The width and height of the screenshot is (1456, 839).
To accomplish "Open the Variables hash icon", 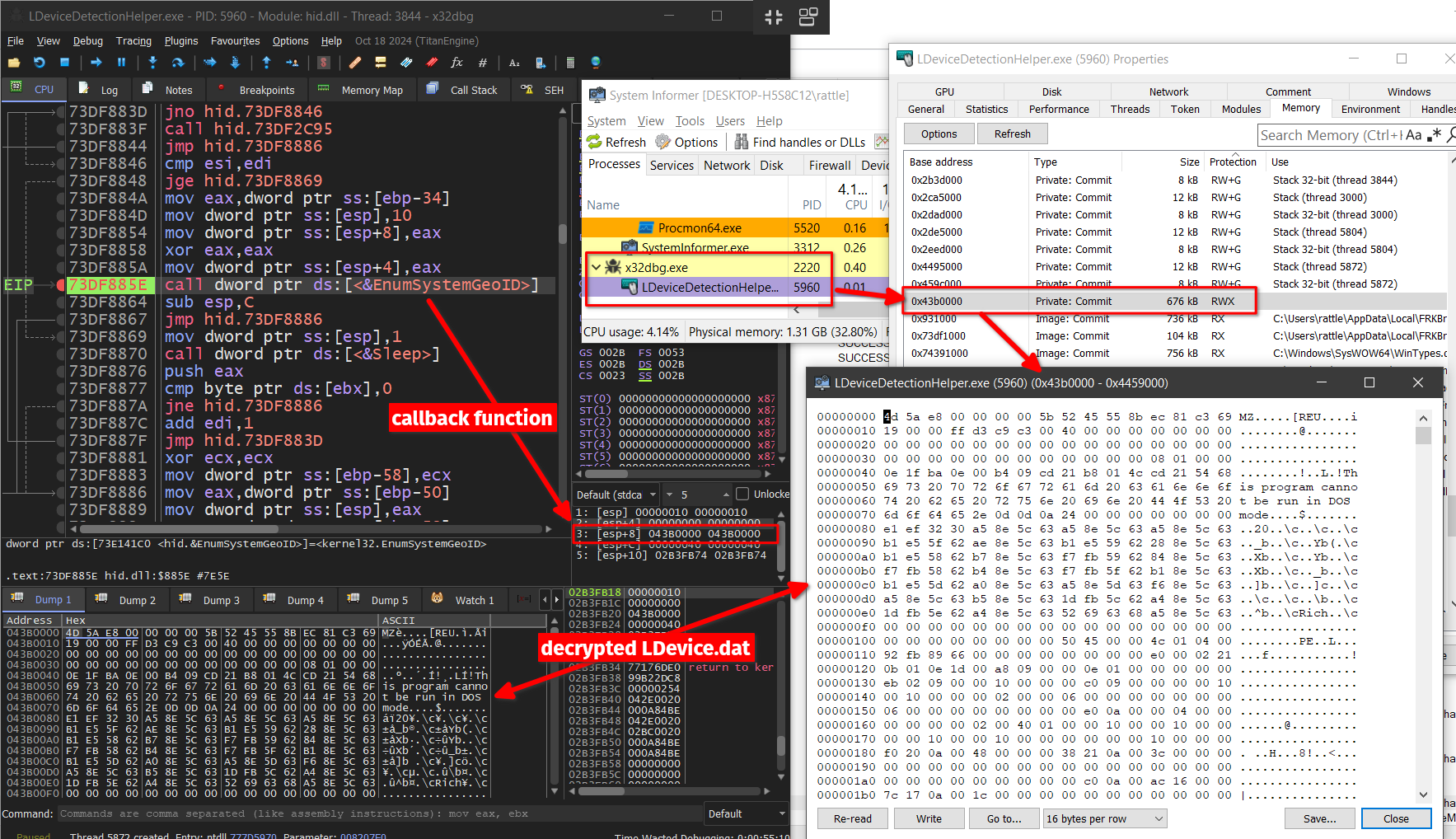I will point(483,63).
